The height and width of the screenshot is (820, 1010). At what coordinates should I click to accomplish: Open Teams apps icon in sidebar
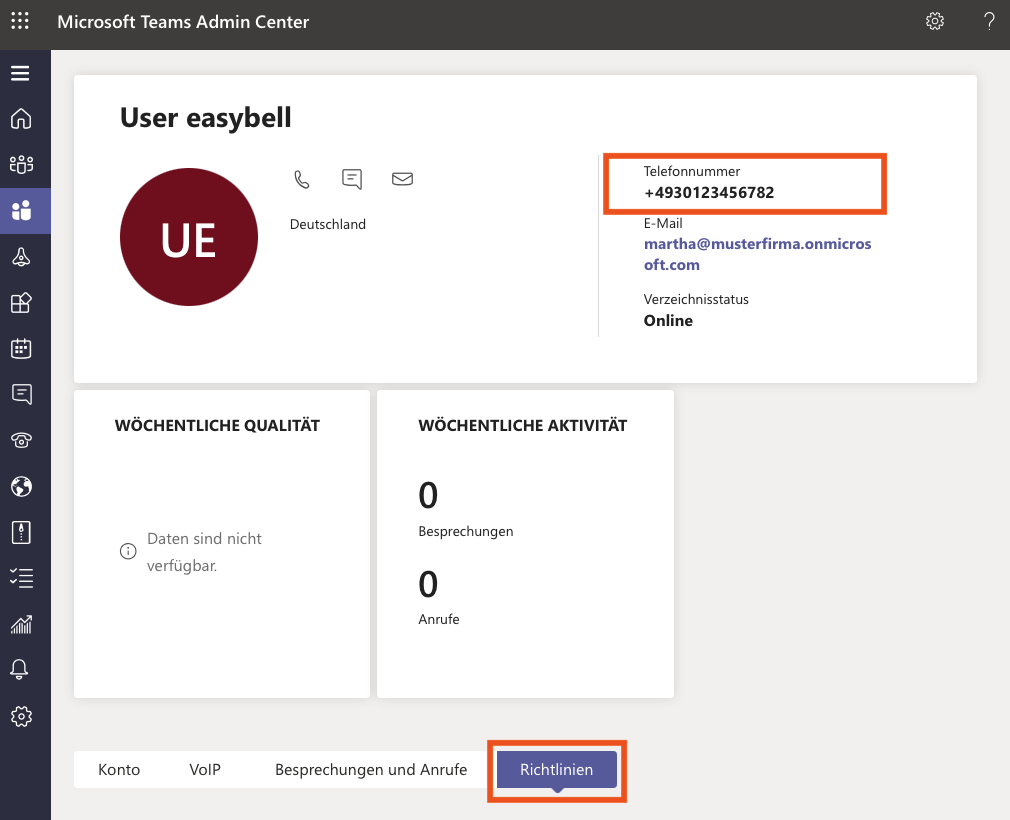pyautogui.click(x=21, y=303)
